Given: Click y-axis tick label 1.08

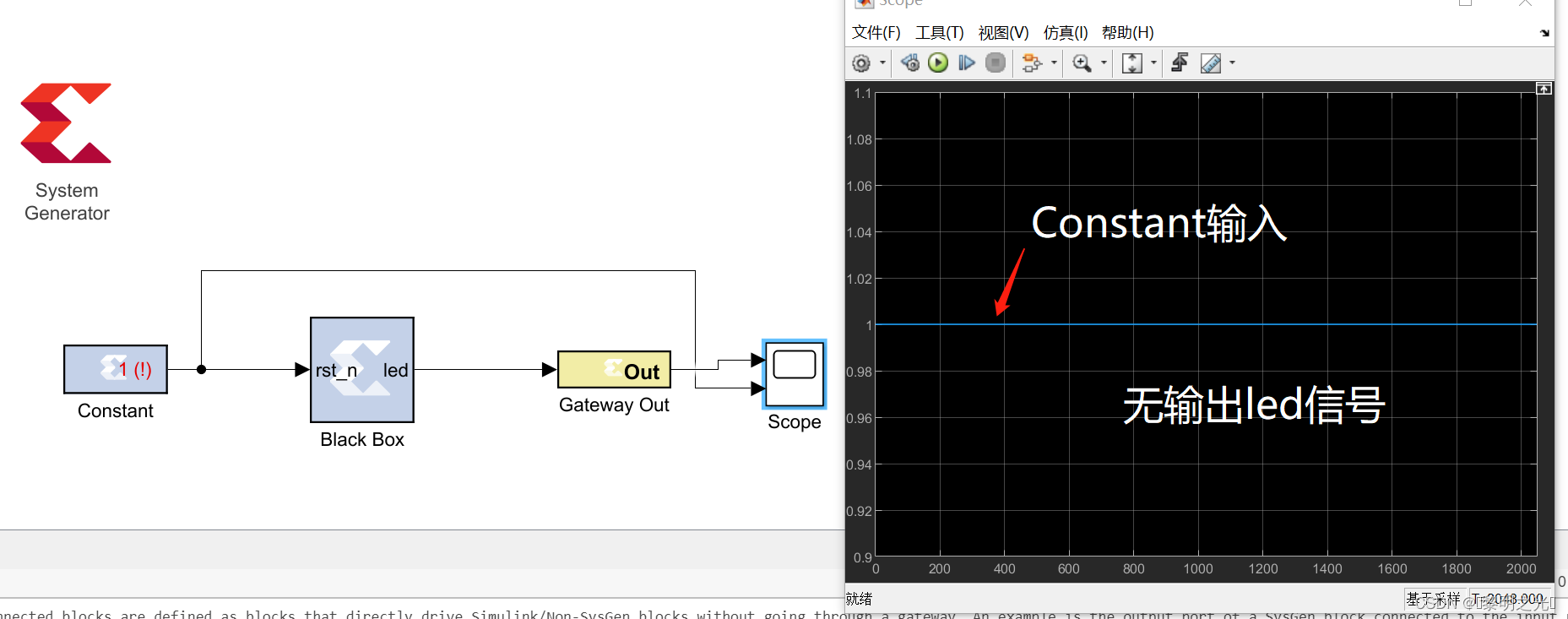Looking at the screenshot, I should pos(860,139).
